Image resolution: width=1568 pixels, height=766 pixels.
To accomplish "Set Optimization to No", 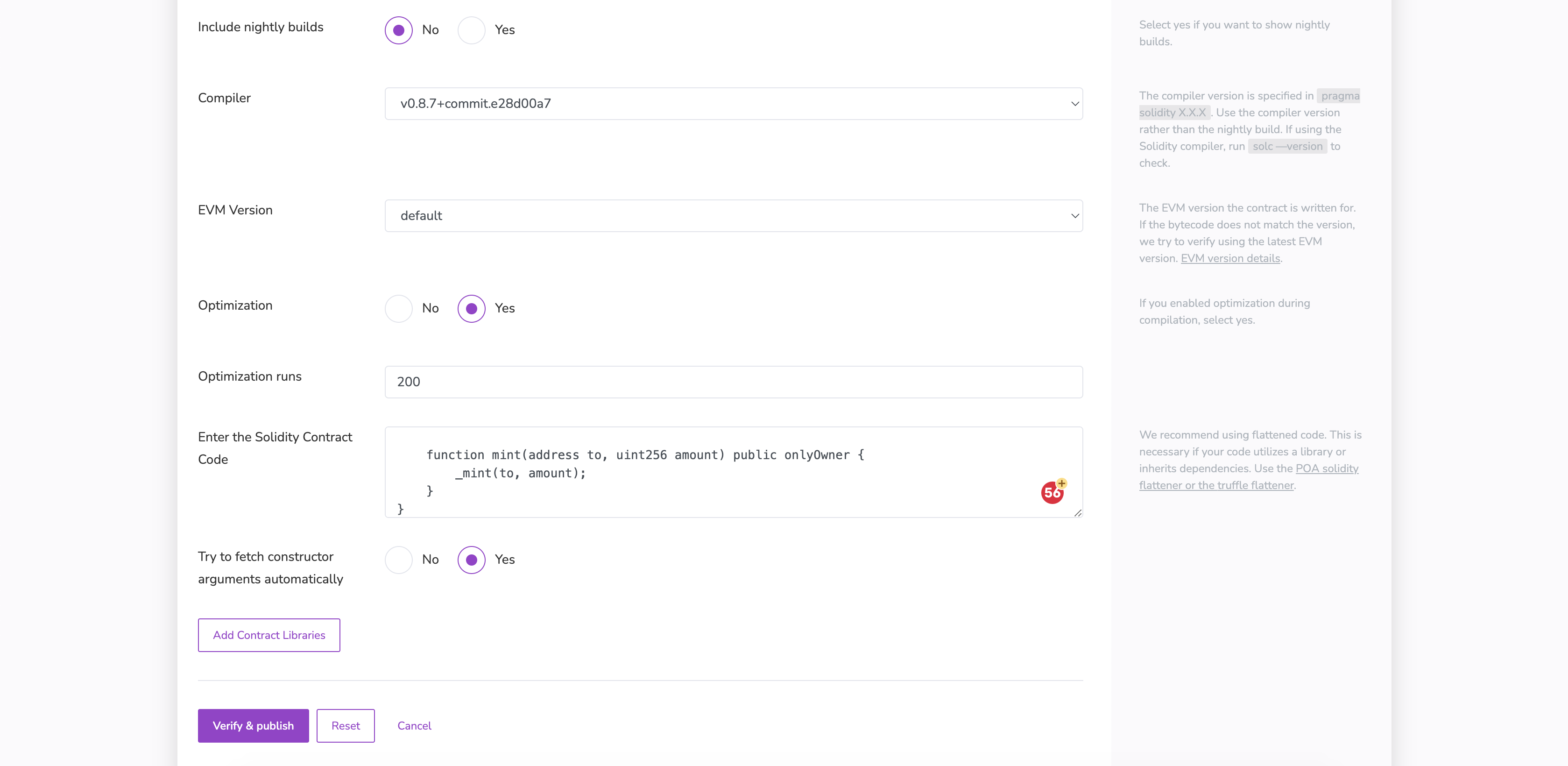I will 399,308.
